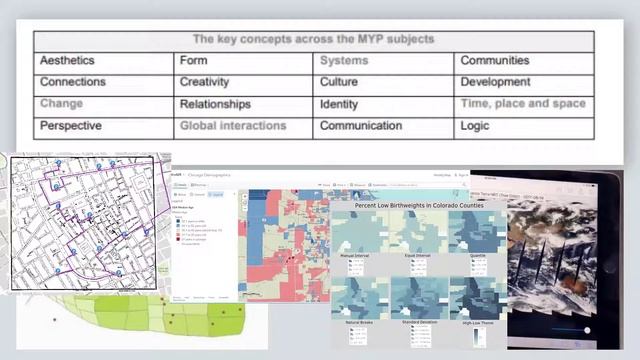Click the 'Culture' table cell

pos(383,85)
